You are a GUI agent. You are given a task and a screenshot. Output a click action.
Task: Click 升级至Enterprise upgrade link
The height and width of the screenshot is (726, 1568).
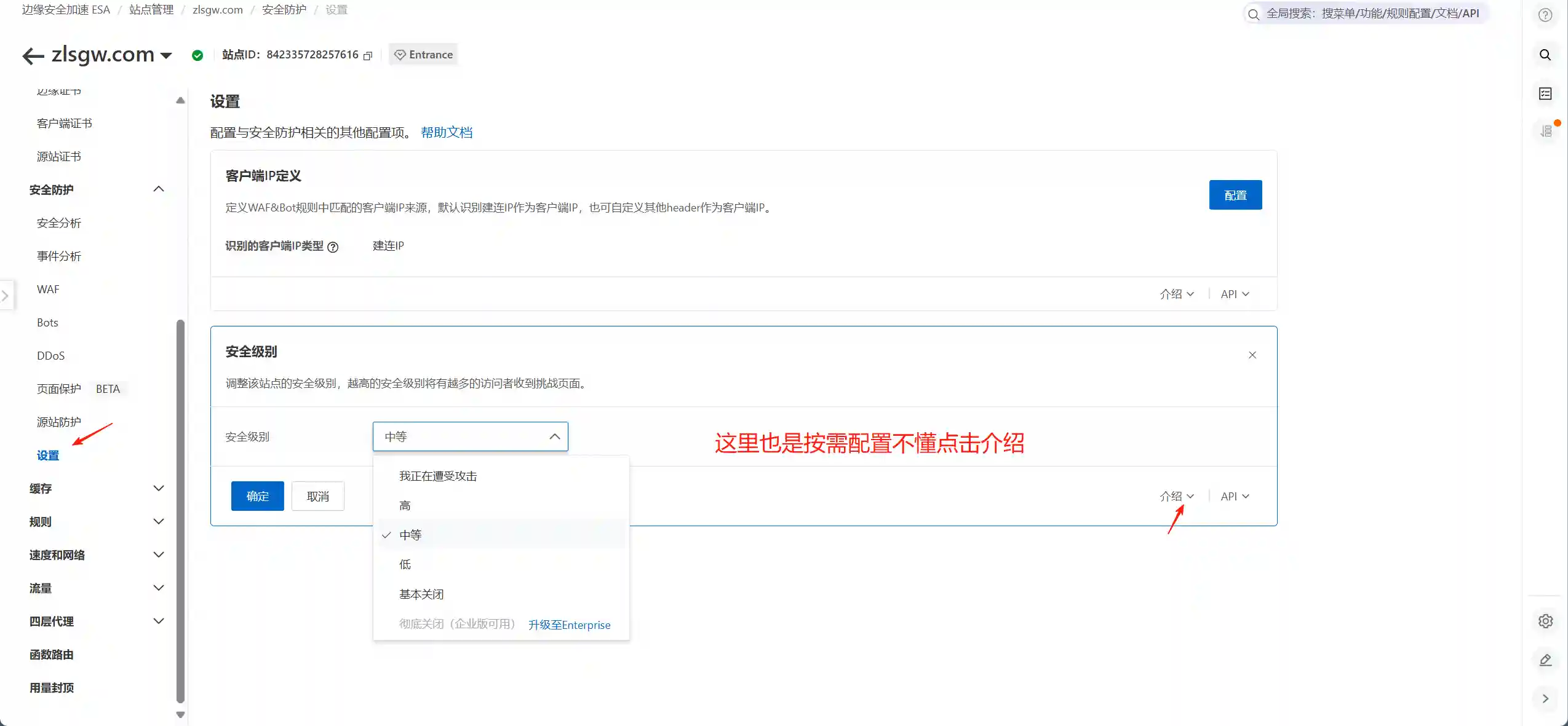coord(569,625)
